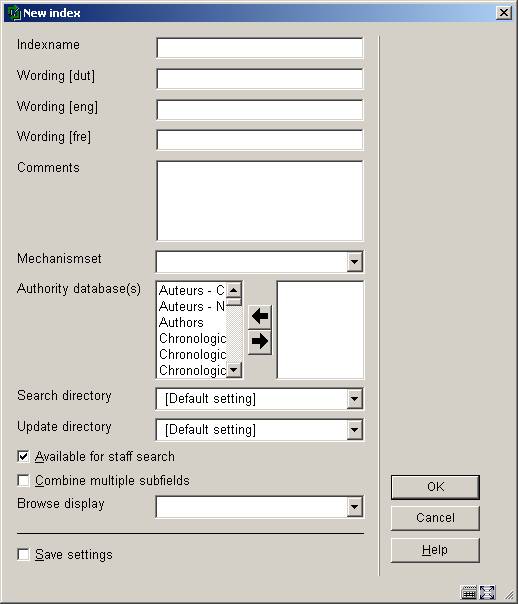Open the Mechanismset dropdown
The height and width of the screenshot is (604, 518).
coord(354,262)
